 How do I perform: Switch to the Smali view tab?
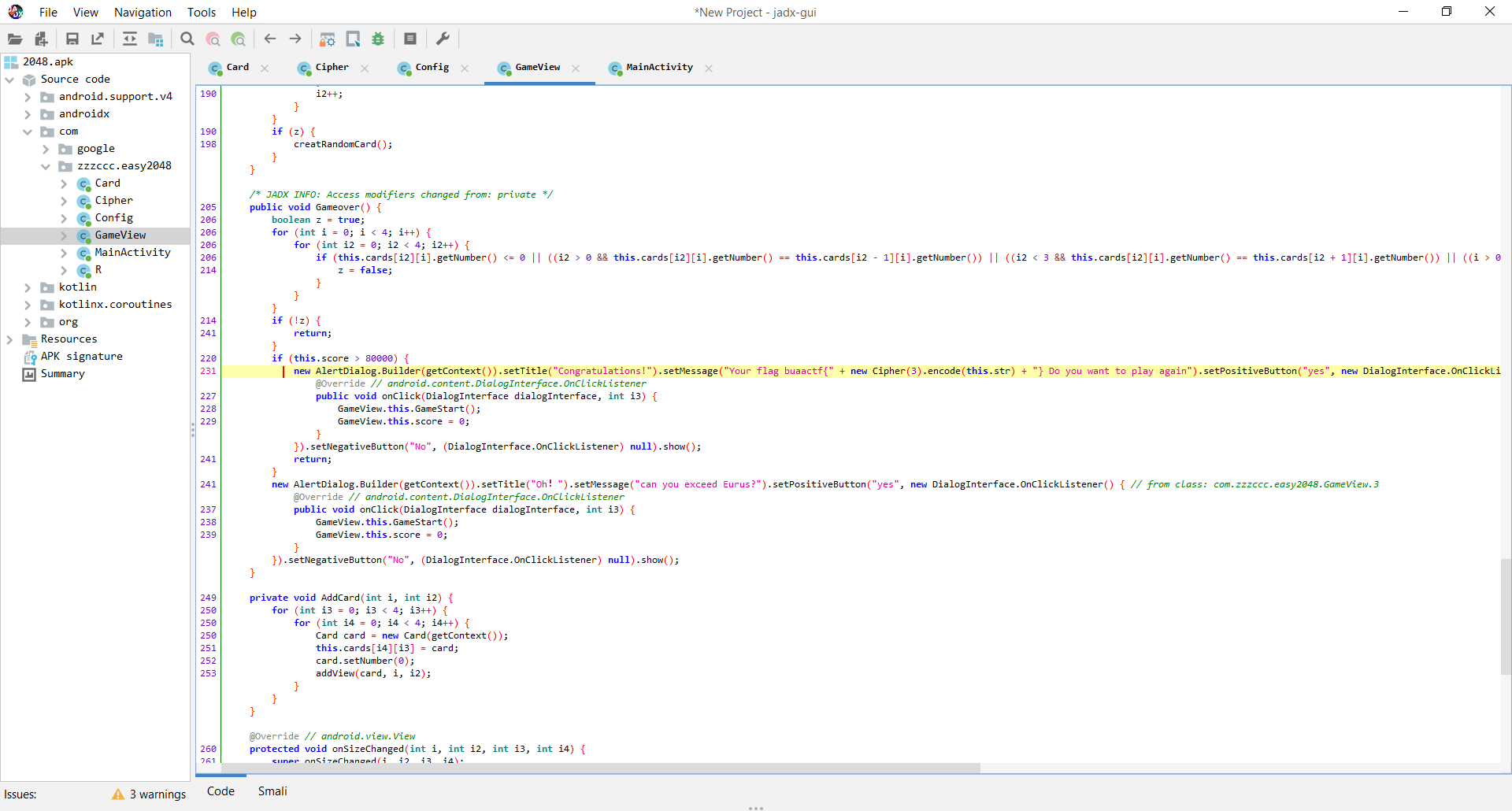coord(272,791)
